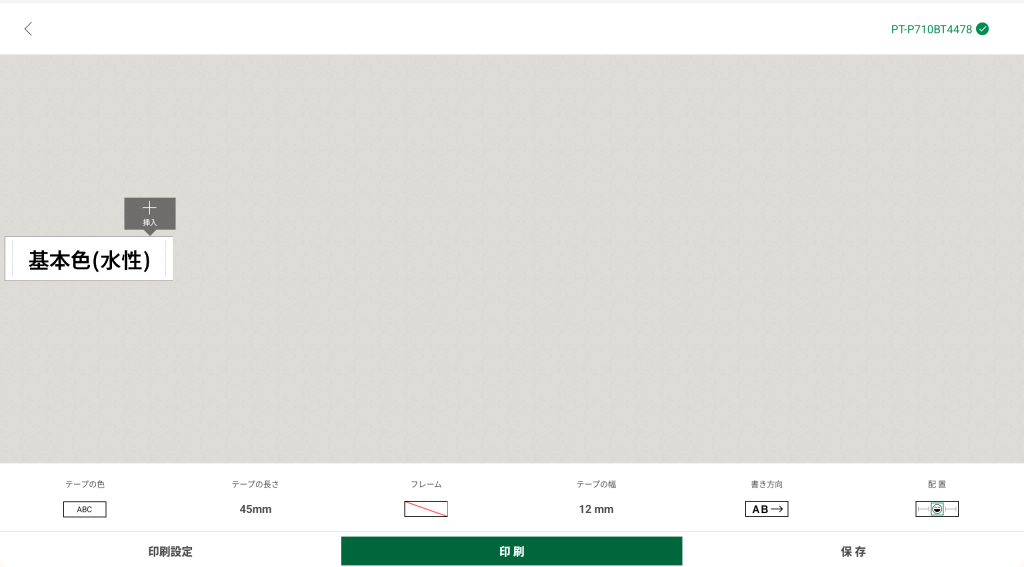Image resolution: width=1024 pixels, height=567 pixels.
Task: Click the テープの長さ label
Action: click(x=255, y=484)
